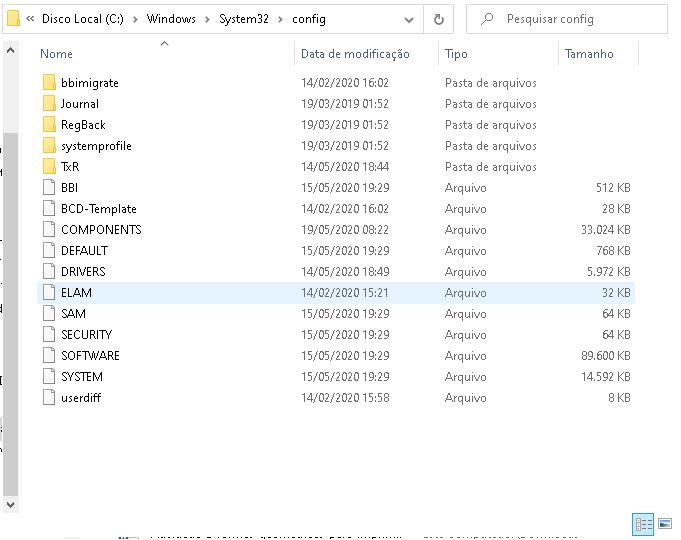Click the refresh button in address bar
681x540 pixels.
(x=438, y=19)
